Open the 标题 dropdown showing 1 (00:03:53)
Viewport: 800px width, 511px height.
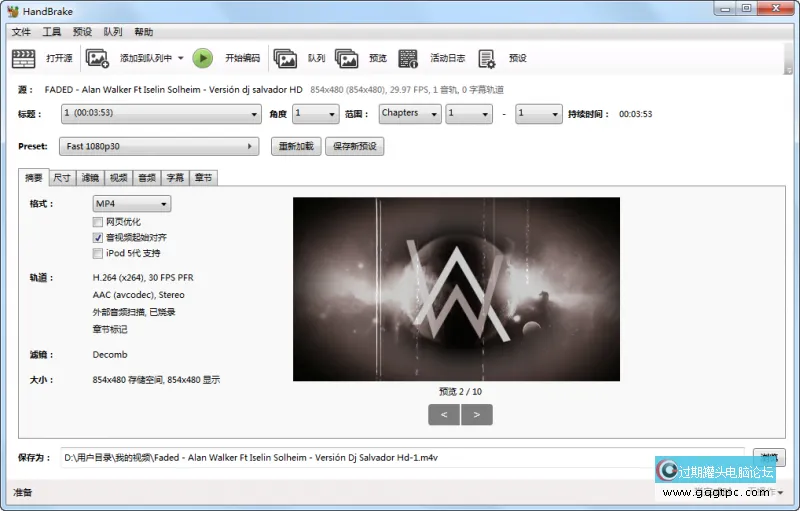[161, 114]
